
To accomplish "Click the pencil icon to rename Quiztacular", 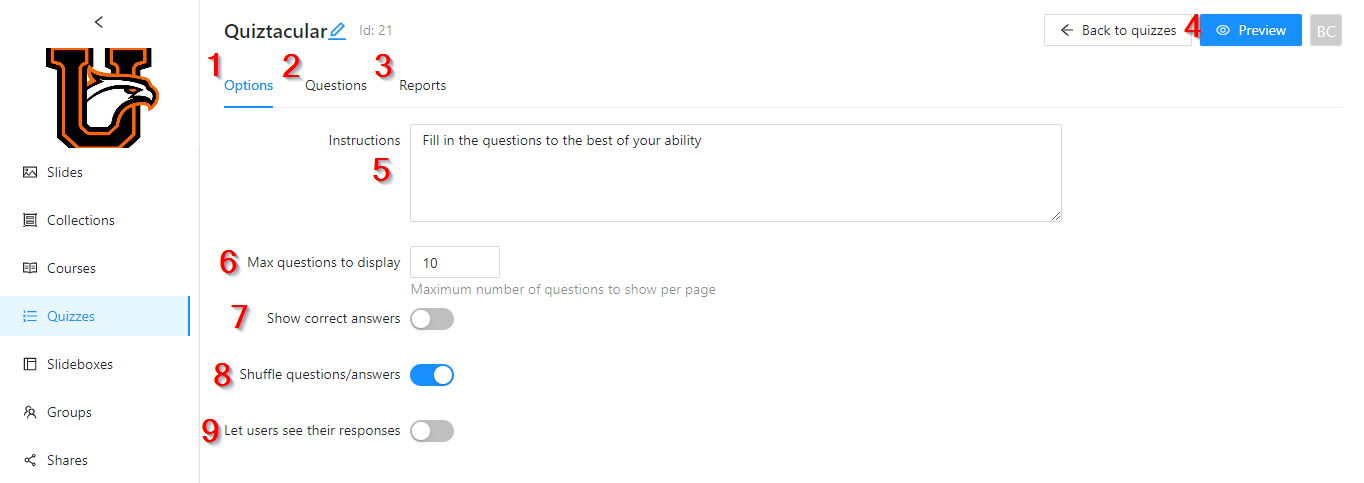I will (337, 31).
